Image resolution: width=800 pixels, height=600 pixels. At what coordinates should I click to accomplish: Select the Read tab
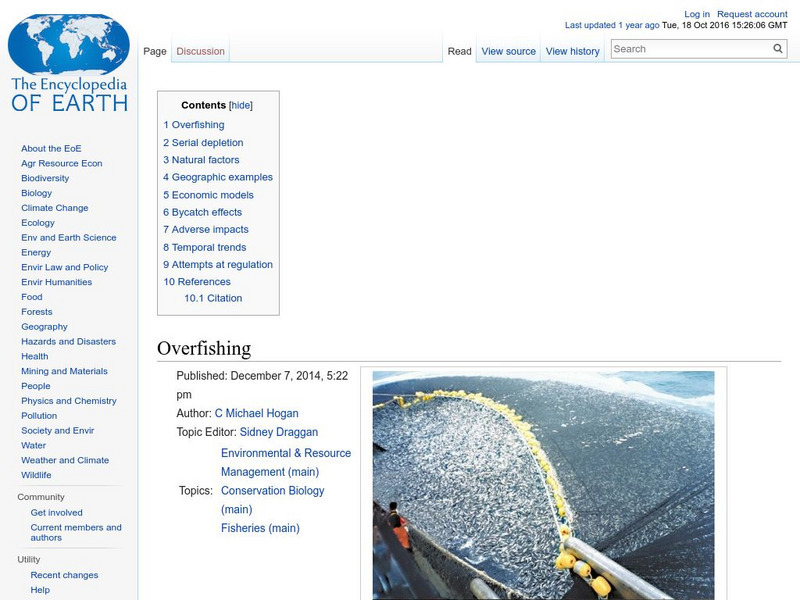tap(459, 51)
